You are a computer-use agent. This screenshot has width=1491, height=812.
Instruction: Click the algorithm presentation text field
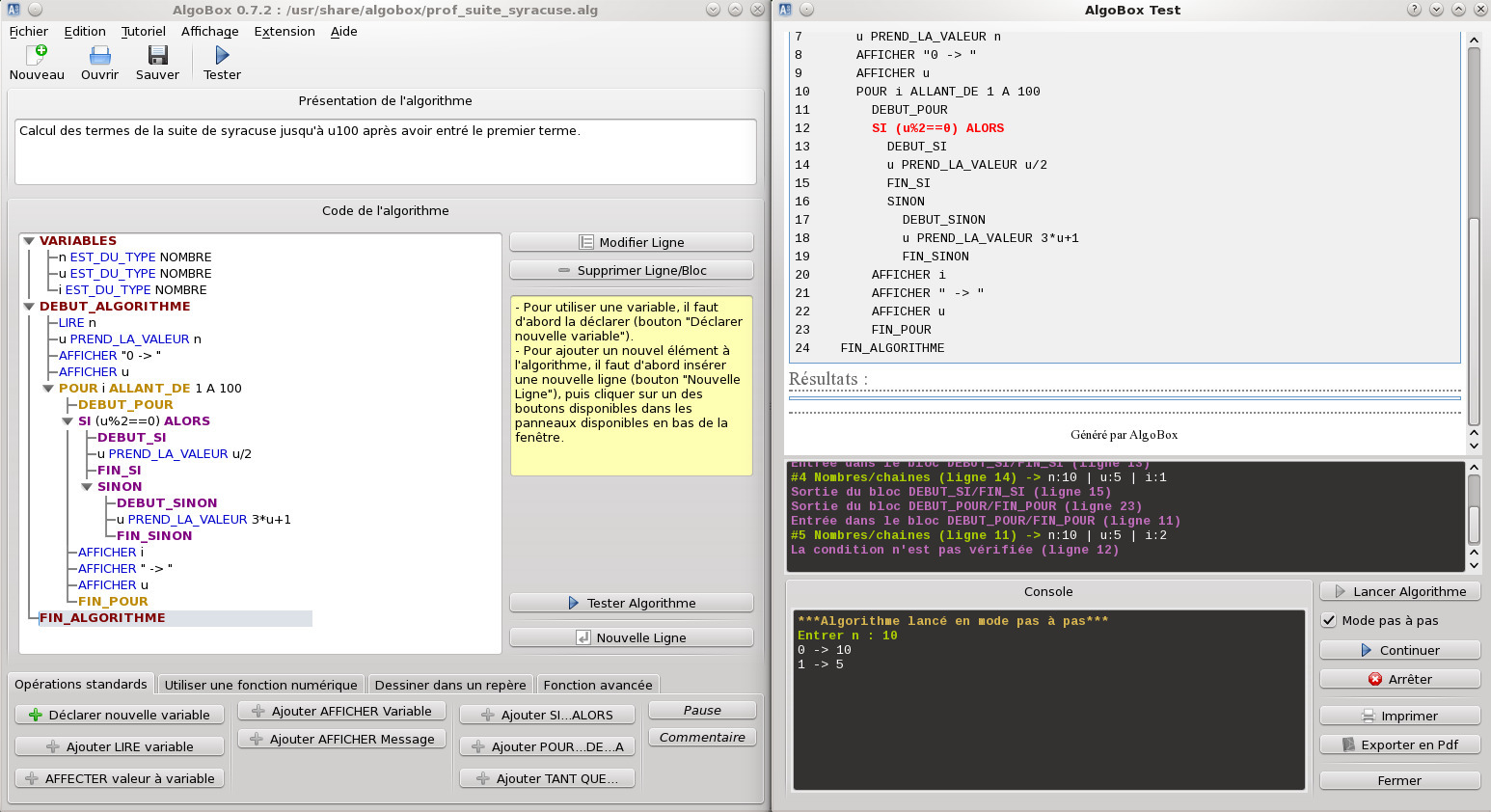[x=385, y=151]
